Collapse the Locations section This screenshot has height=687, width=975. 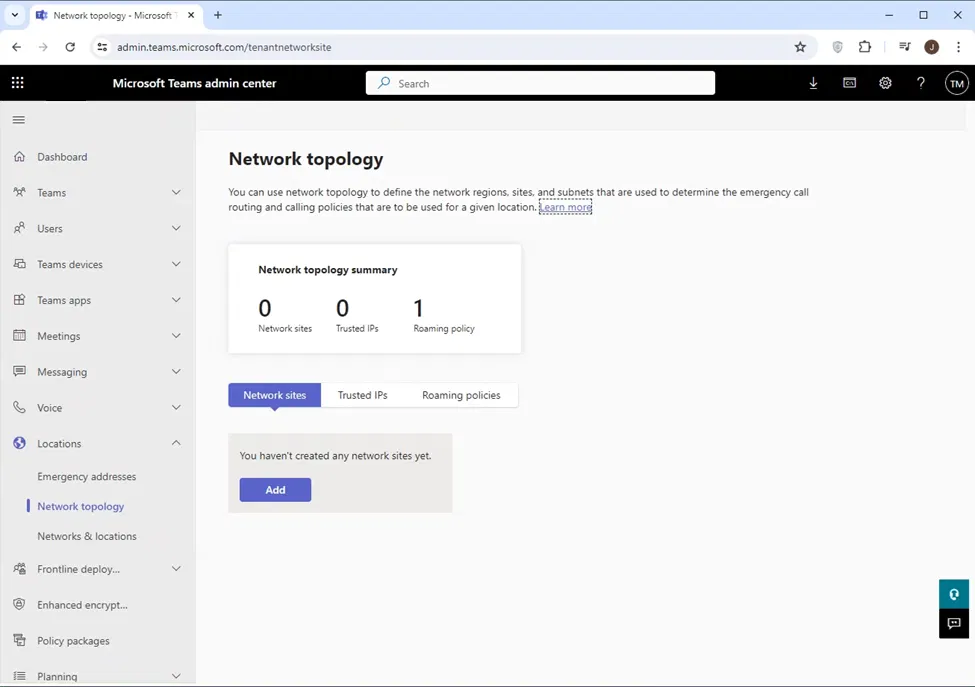pos(176,443)
